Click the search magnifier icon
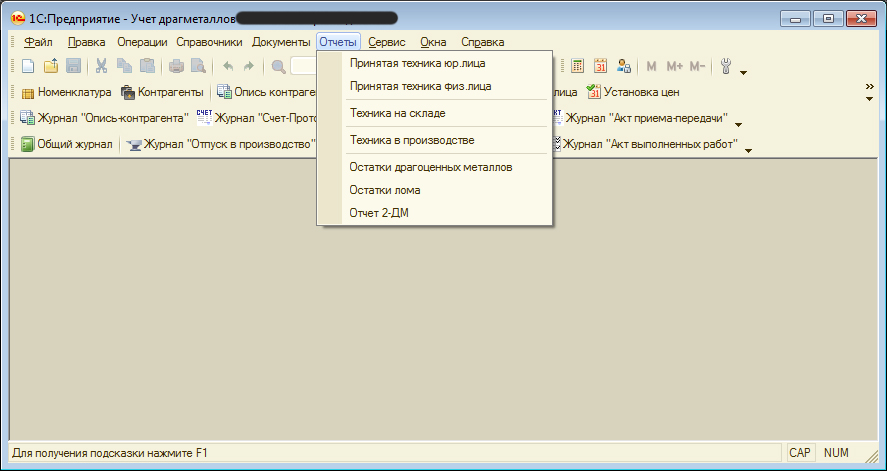The image size is (887, 471). point(278,67)
